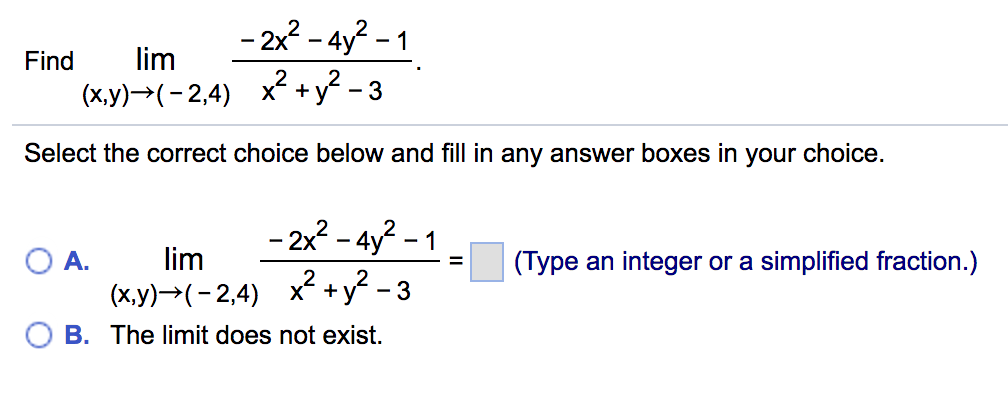Click the empty answer box after equals sign
Viewport: 1008px width, 420px height.
point(487,262)
